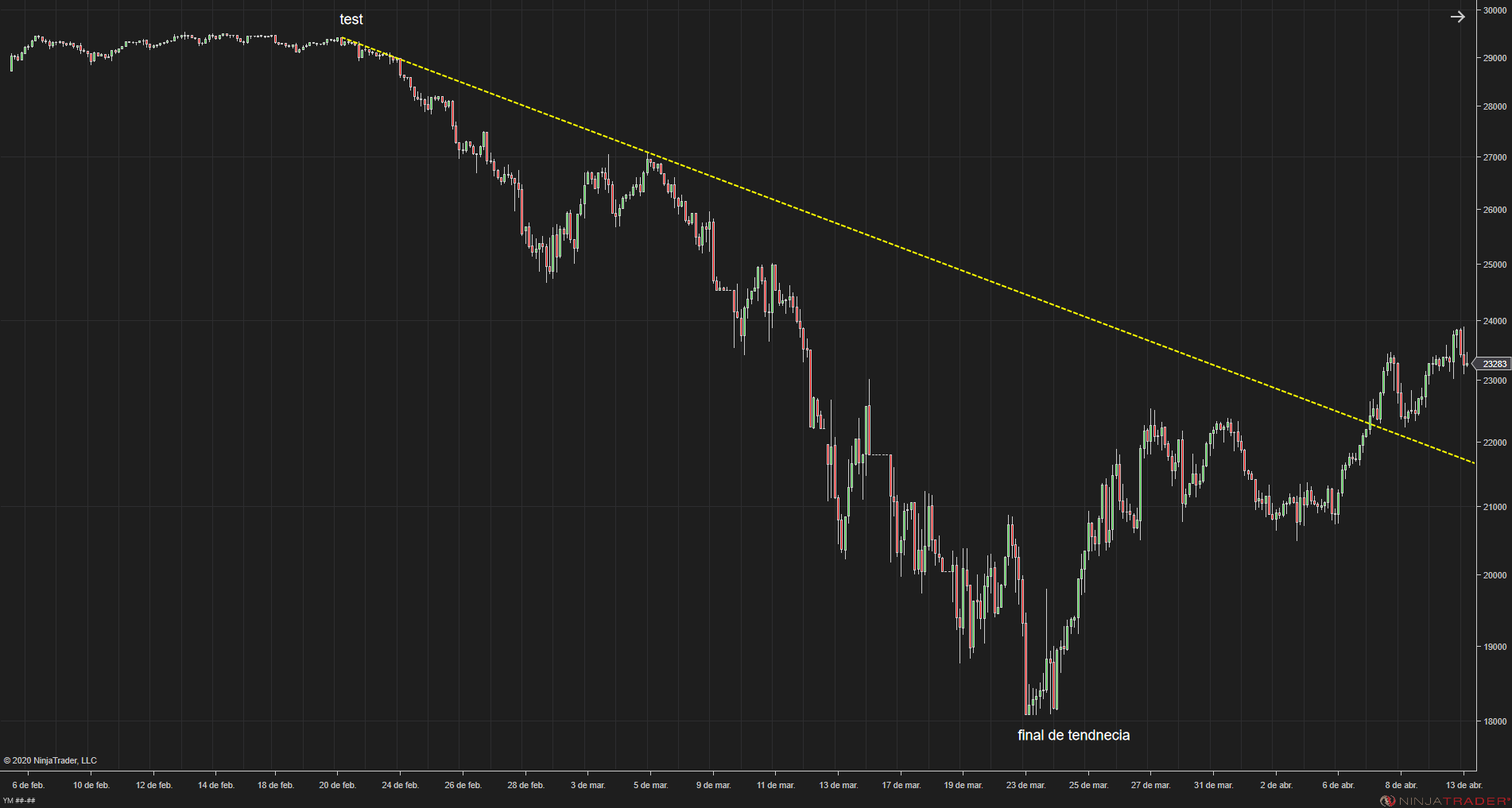Click the 27000 price axis label

click(1495, 157)
